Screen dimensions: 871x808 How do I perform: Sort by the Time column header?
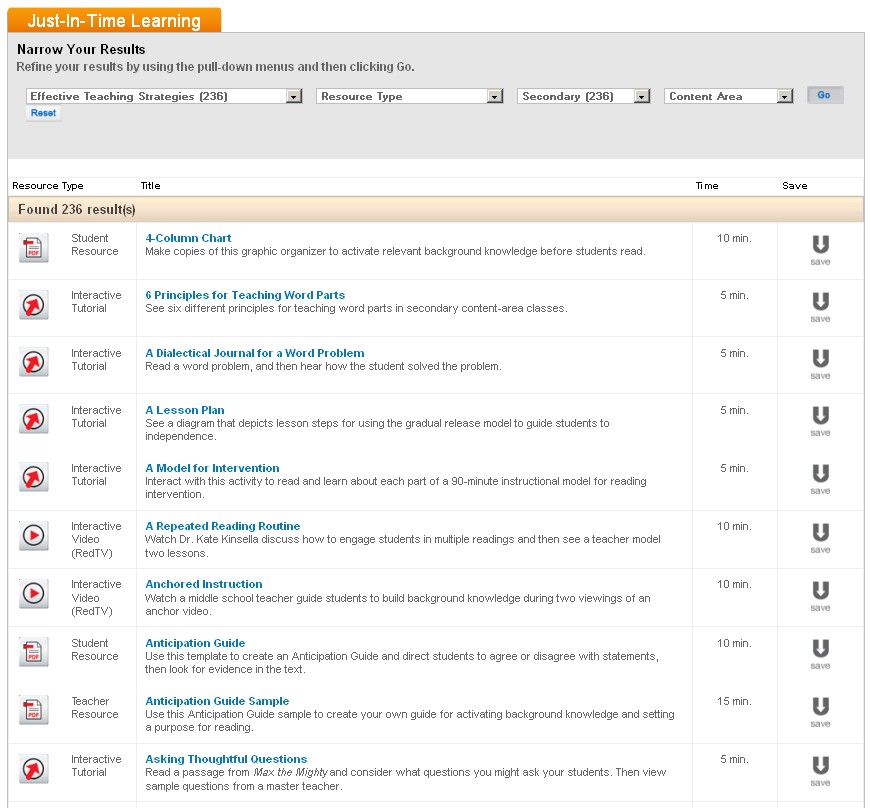(707, 186)
